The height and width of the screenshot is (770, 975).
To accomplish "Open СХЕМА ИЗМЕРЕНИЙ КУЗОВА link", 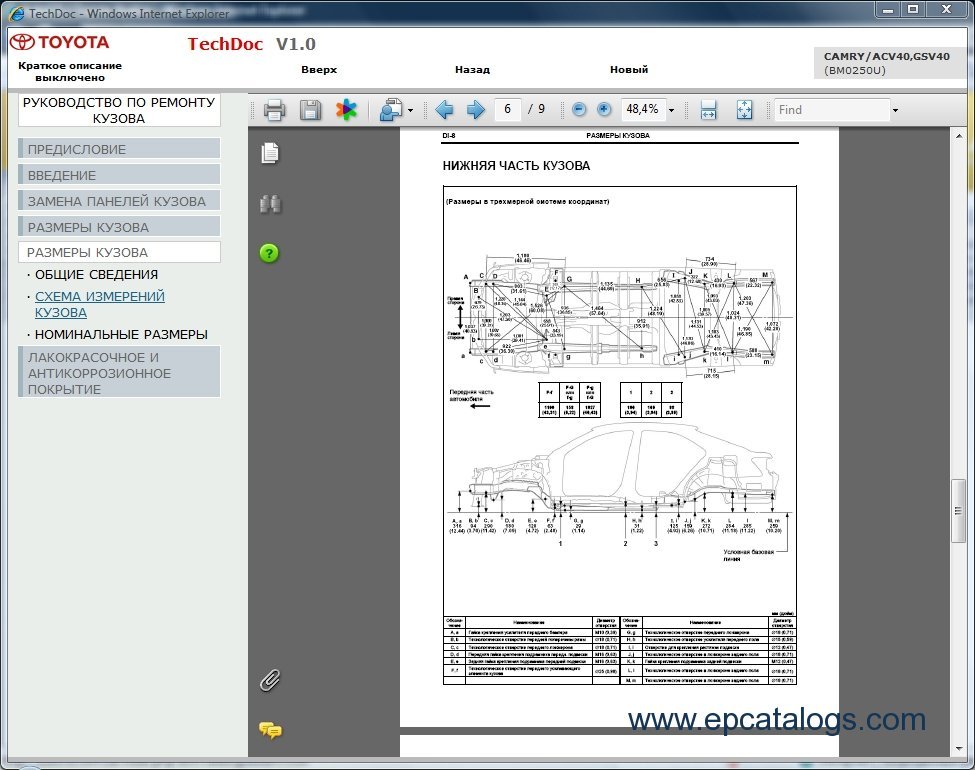I will click(x=99, y=305).
